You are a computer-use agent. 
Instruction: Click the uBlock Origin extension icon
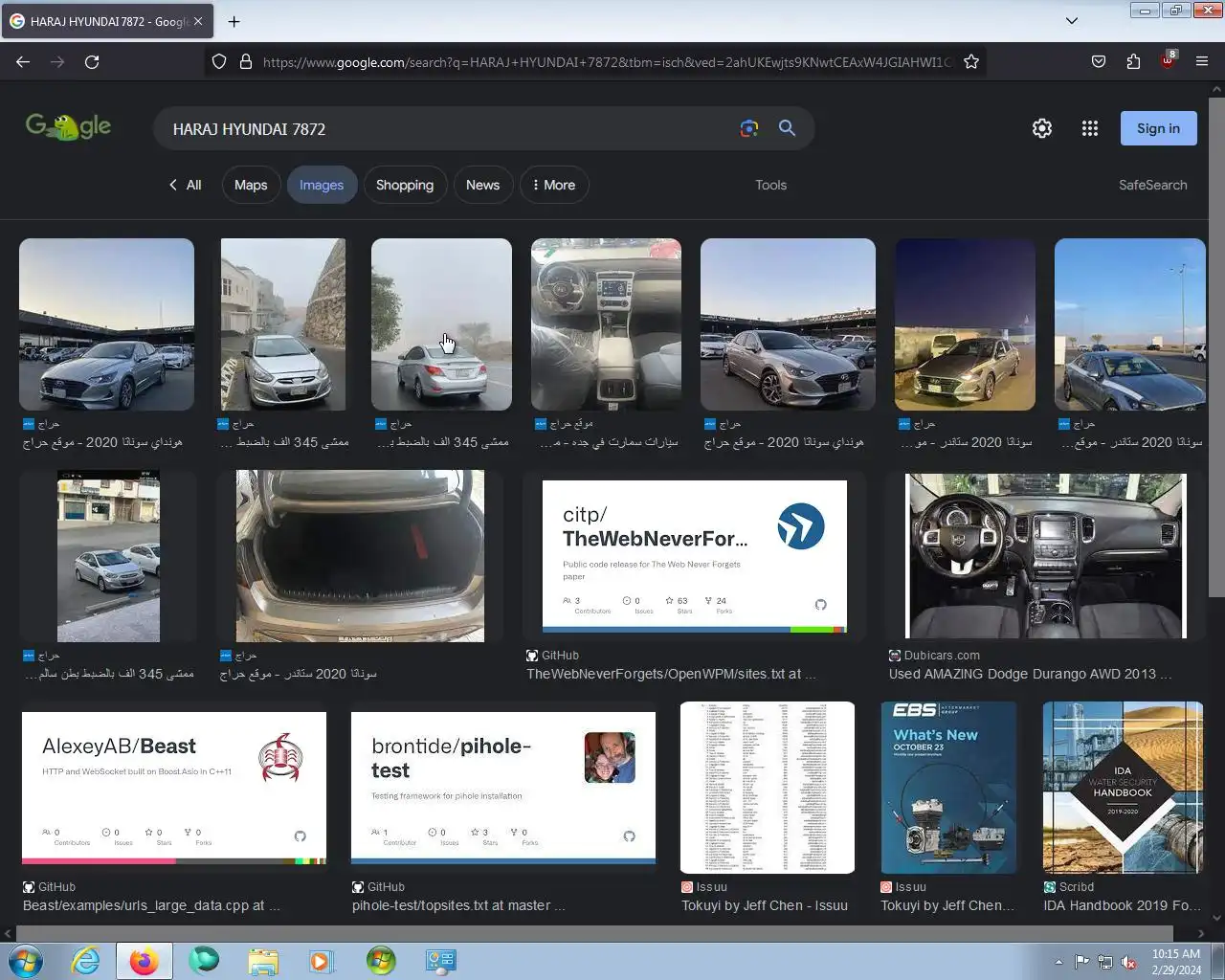1168,61
